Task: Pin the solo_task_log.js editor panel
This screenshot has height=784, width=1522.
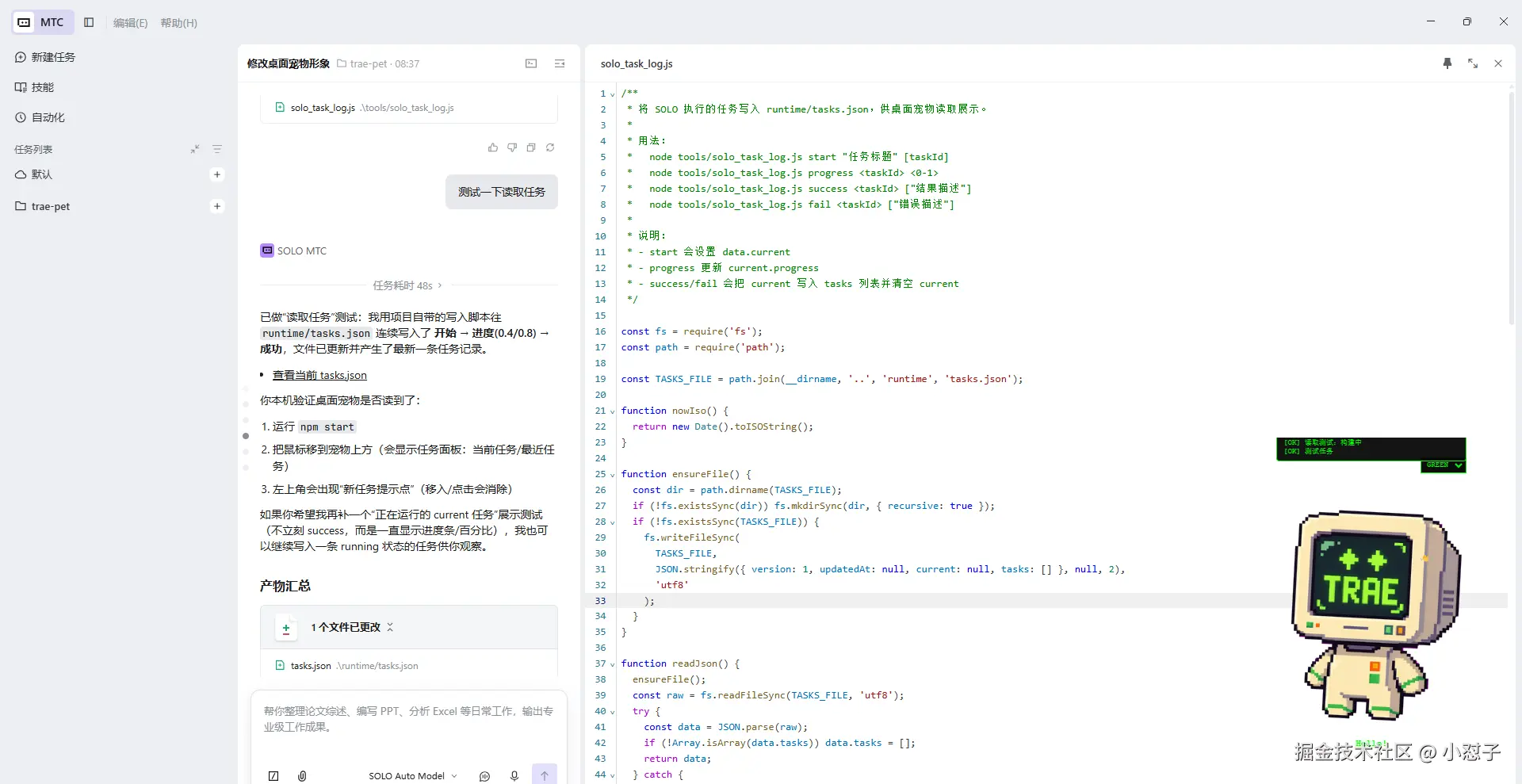Action: tap(1447, 63)
